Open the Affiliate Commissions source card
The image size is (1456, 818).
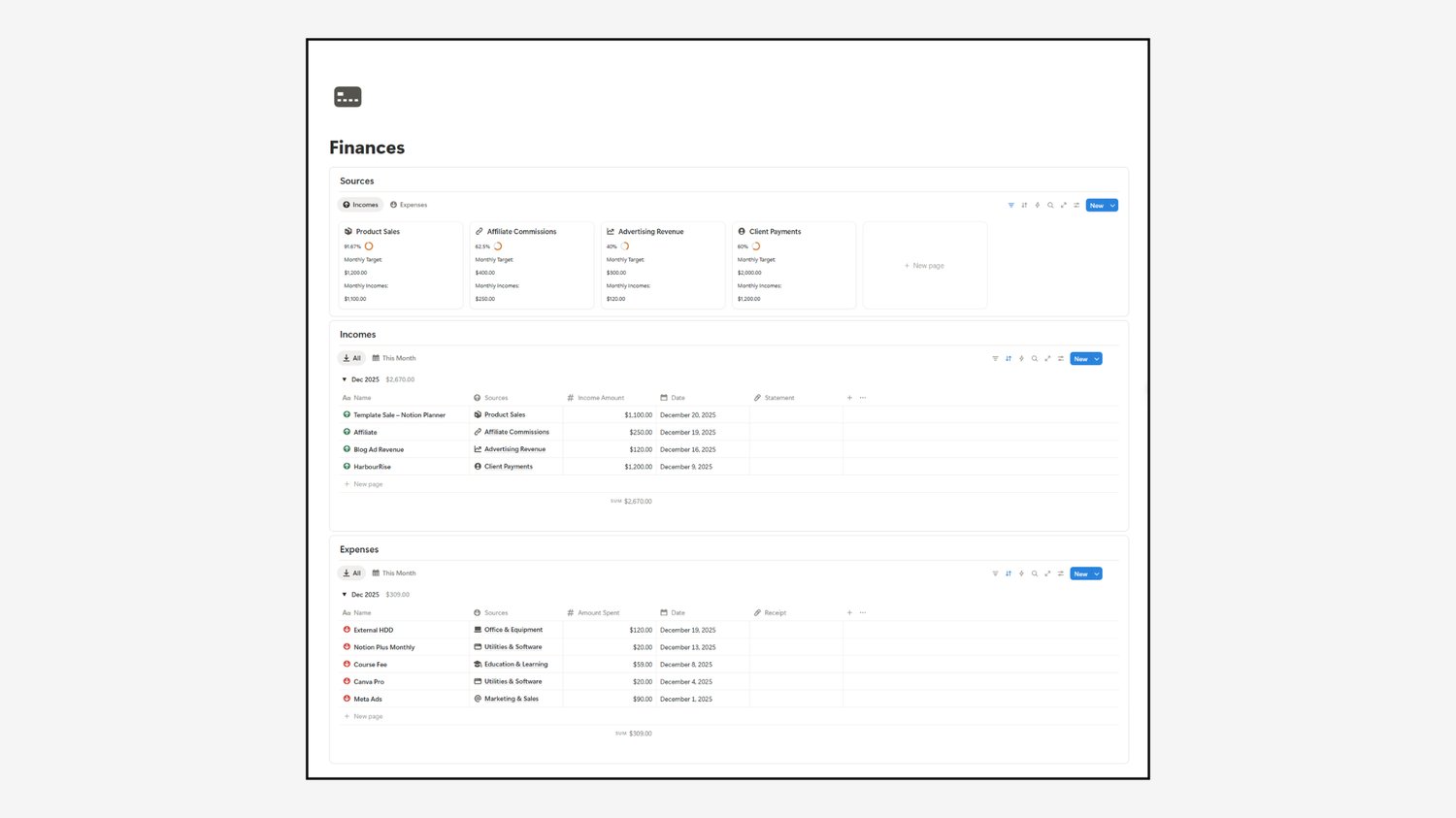532,265
